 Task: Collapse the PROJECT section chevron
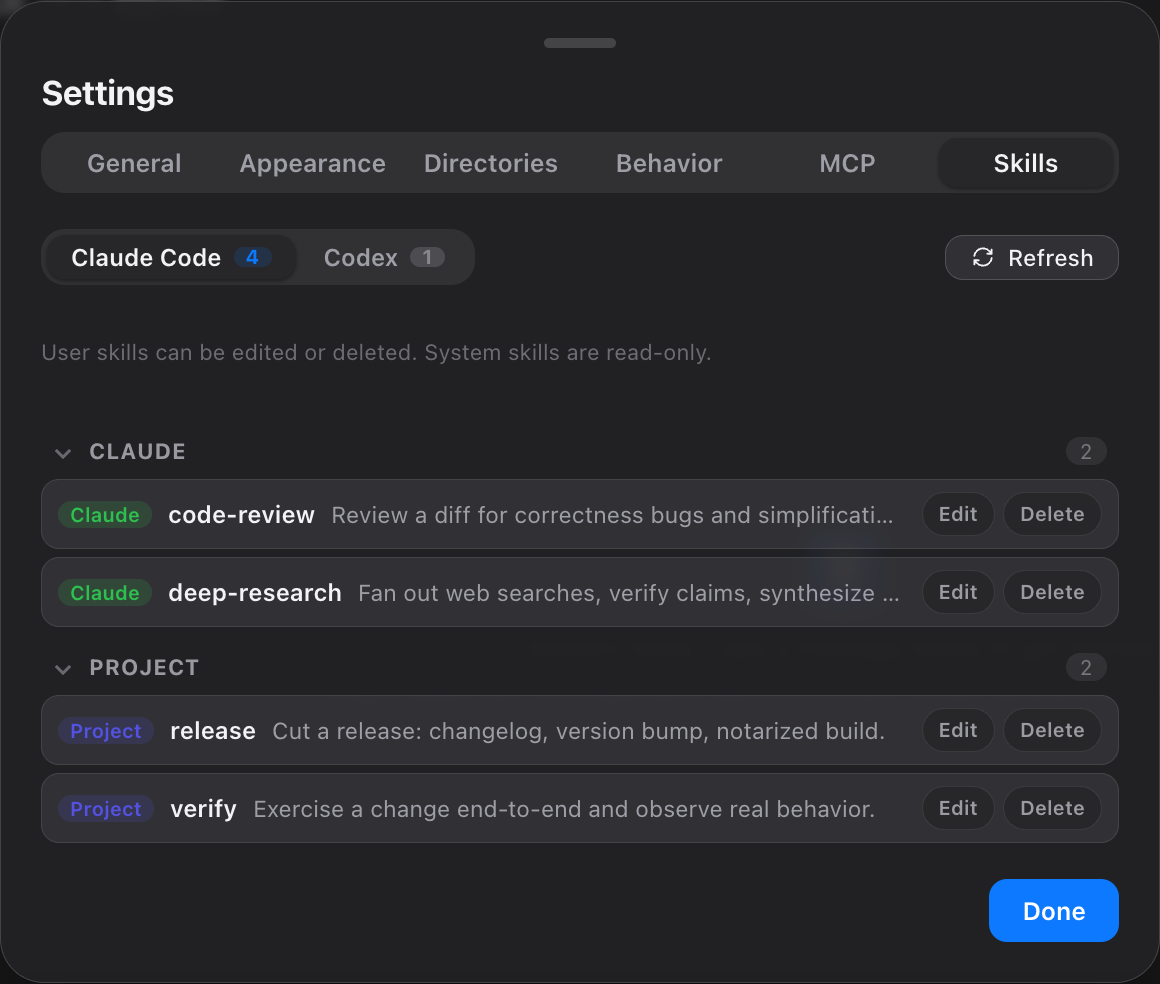(63, 669)
